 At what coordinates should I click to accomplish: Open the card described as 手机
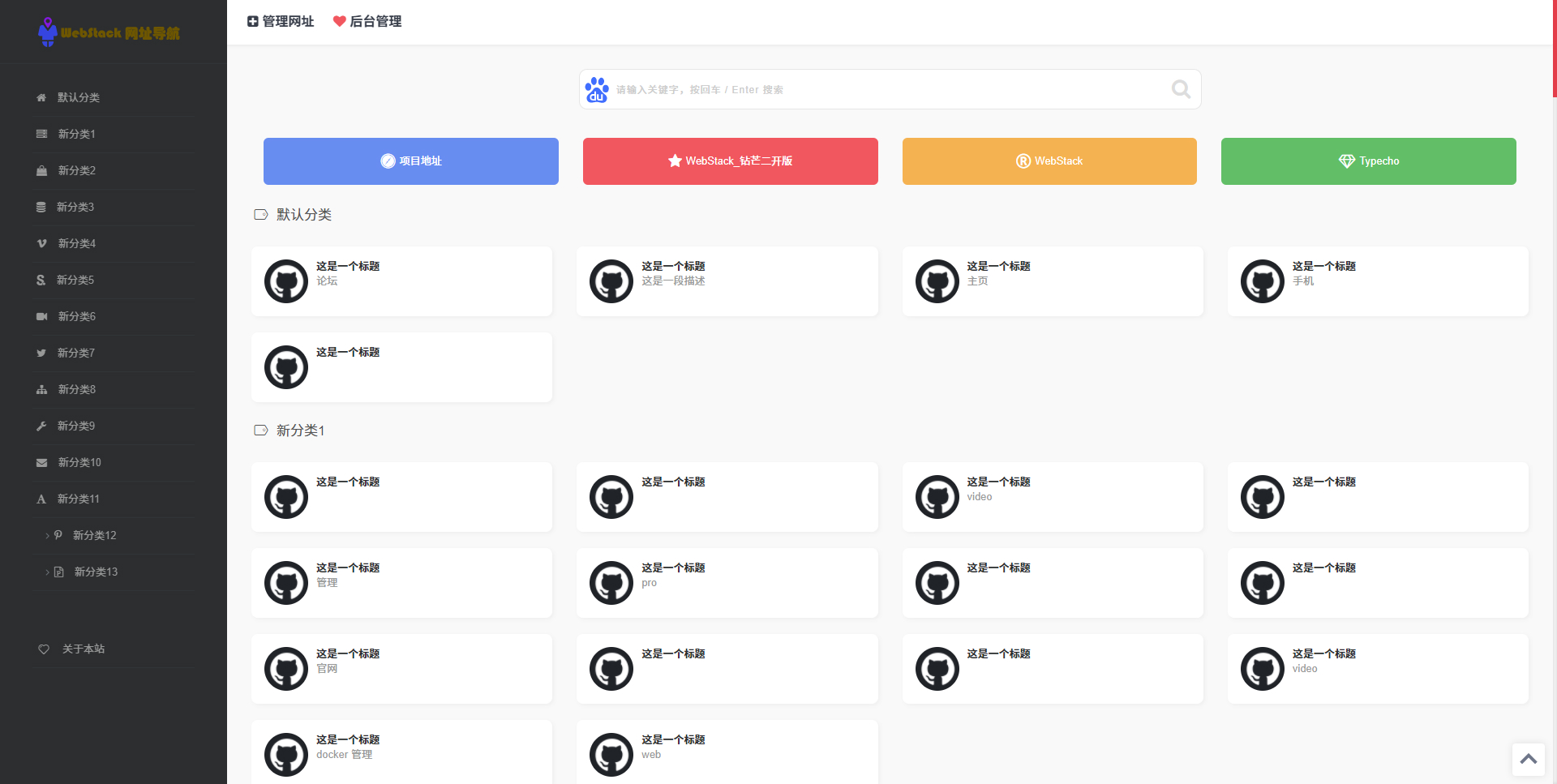click(1377, 281)
